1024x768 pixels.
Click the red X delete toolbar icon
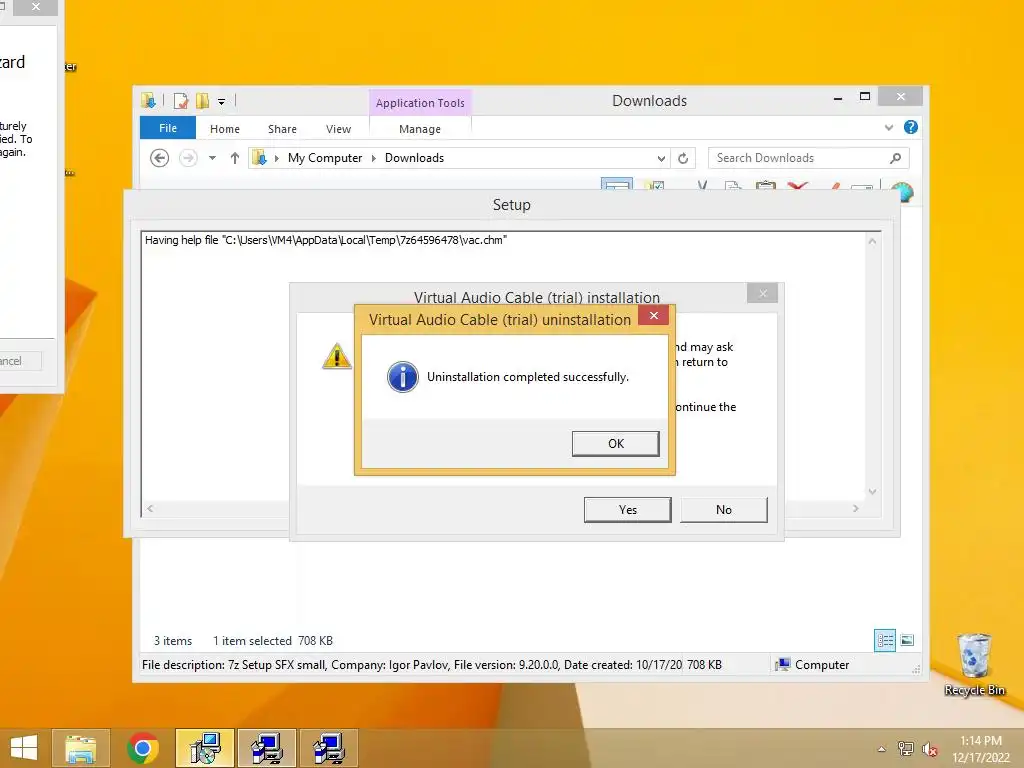coord(797,186)
